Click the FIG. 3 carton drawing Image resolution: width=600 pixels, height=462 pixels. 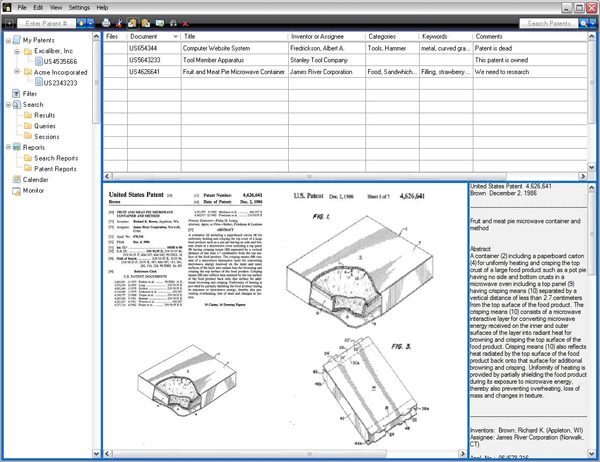375,390
